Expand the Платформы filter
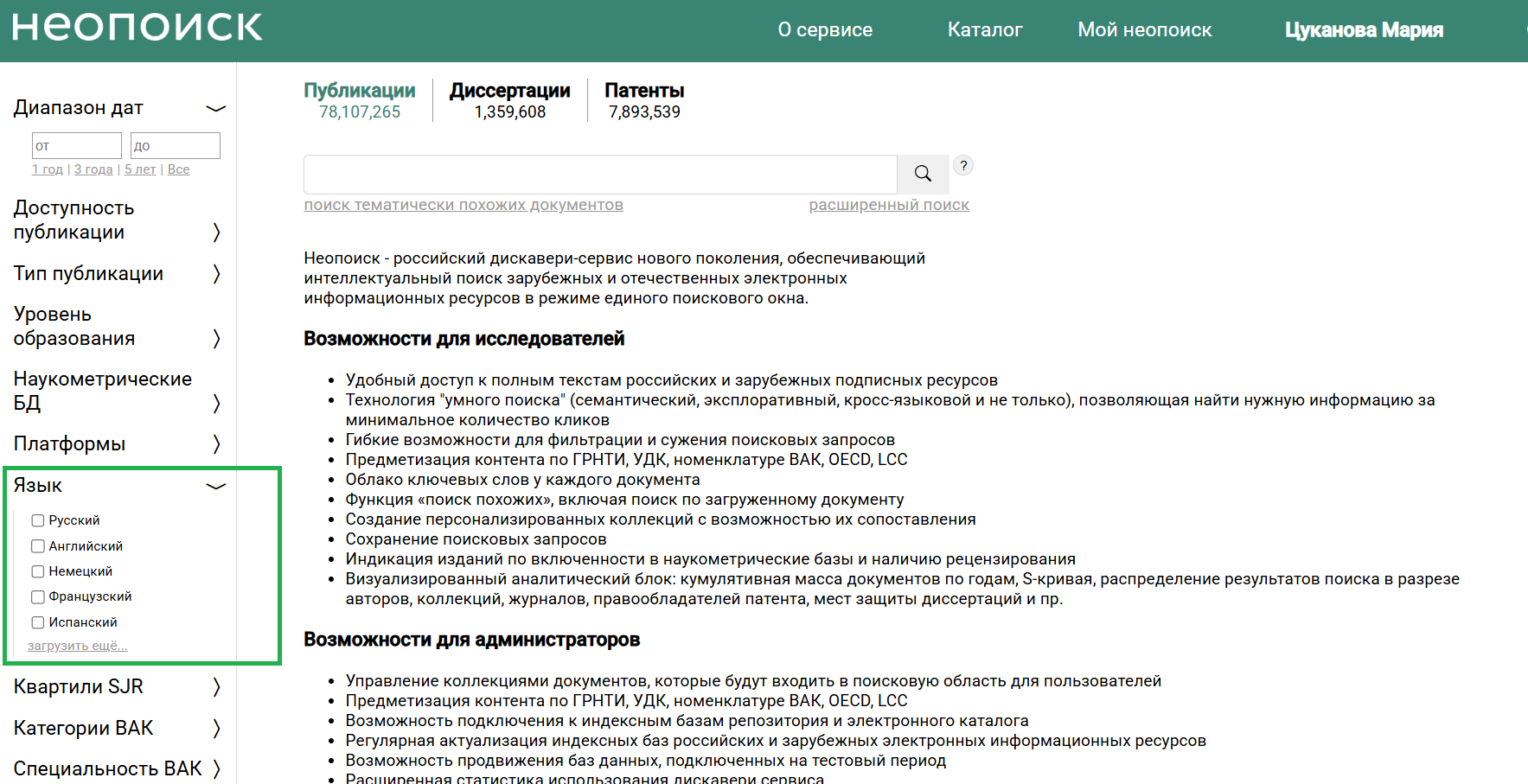Screen dimensions: 1528x784 click(216, 443)
